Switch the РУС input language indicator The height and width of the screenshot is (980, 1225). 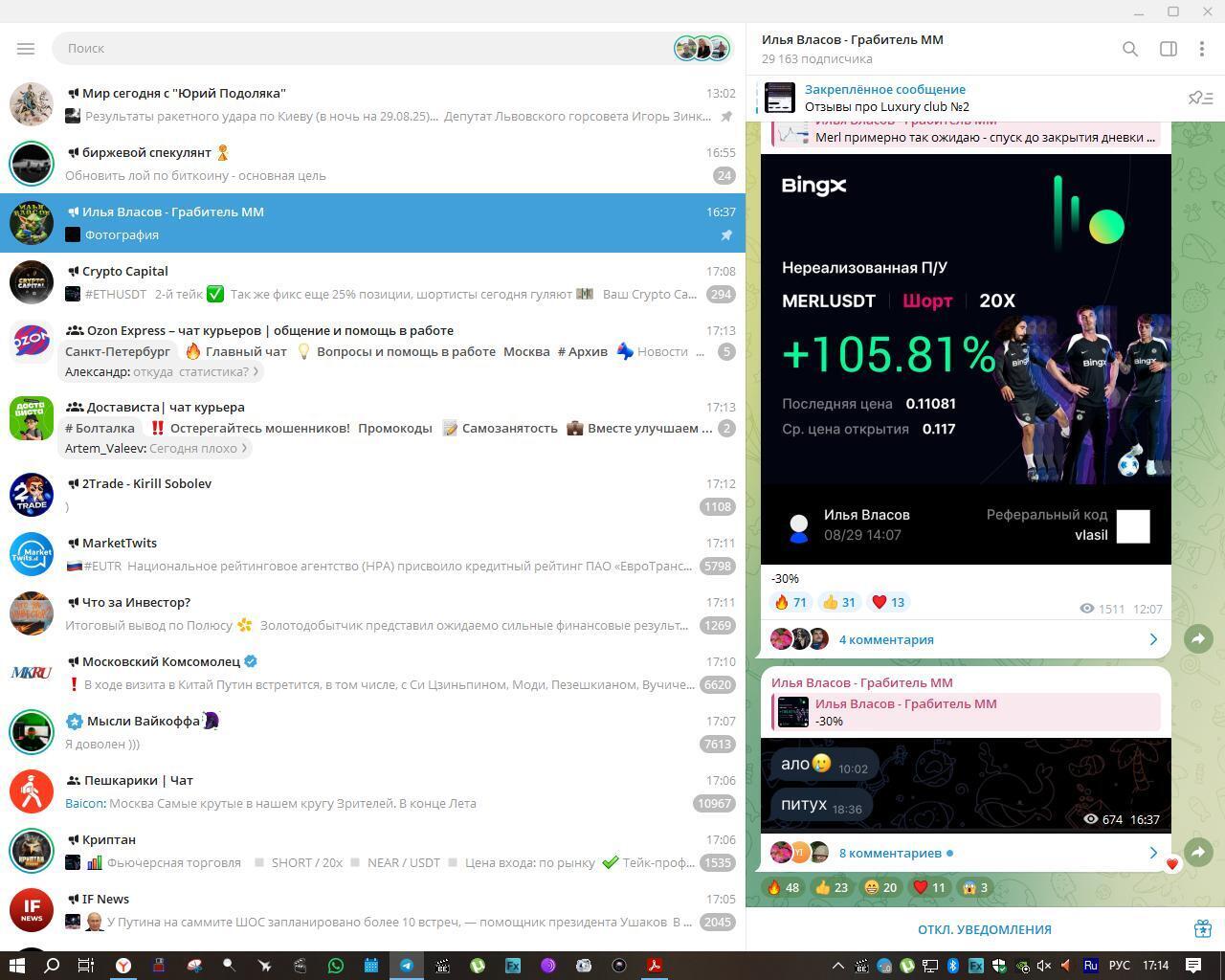click(x=1119, y=966)
